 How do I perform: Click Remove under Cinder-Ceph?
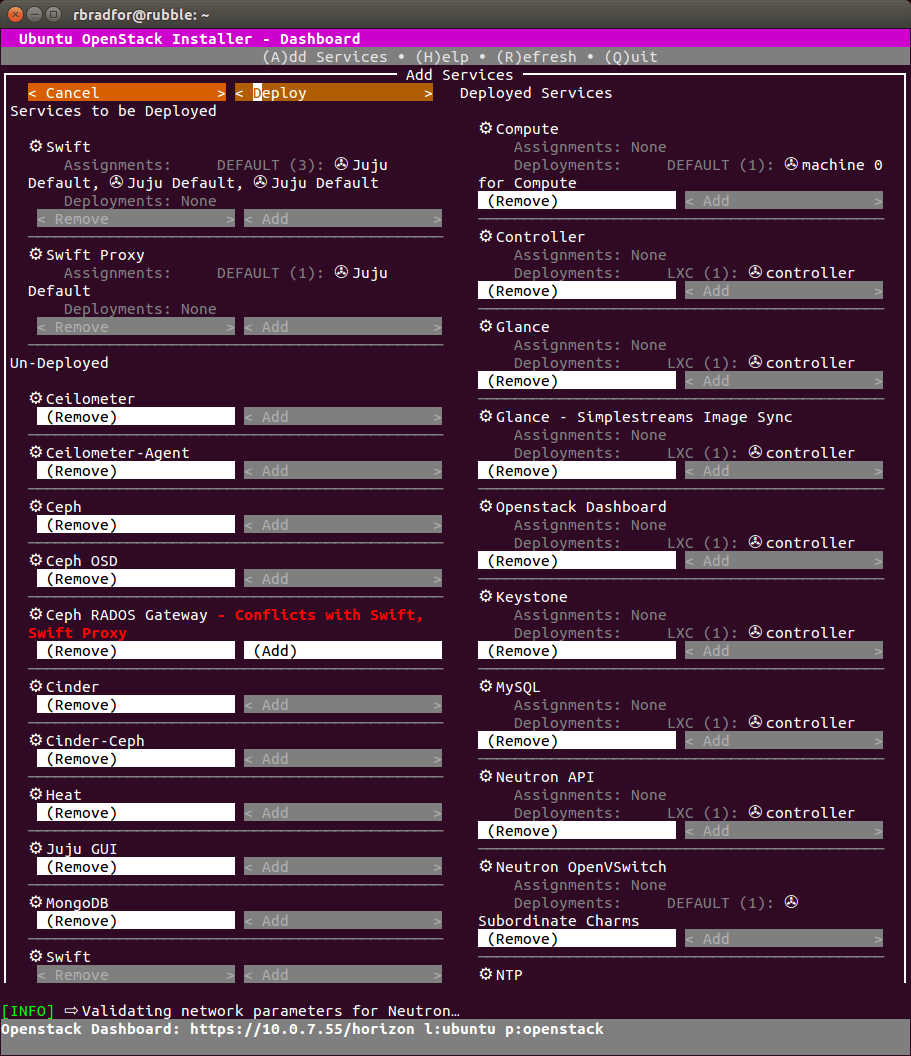point(136,758)
